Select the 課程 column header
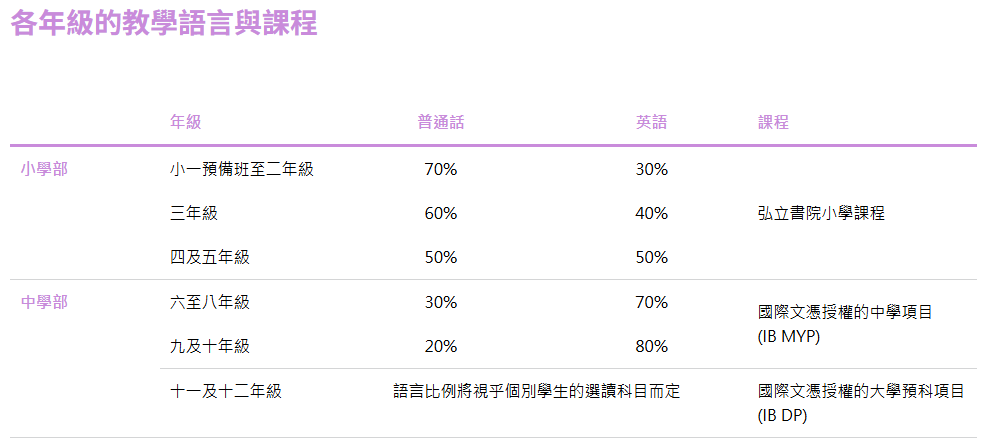 point(773,123)
